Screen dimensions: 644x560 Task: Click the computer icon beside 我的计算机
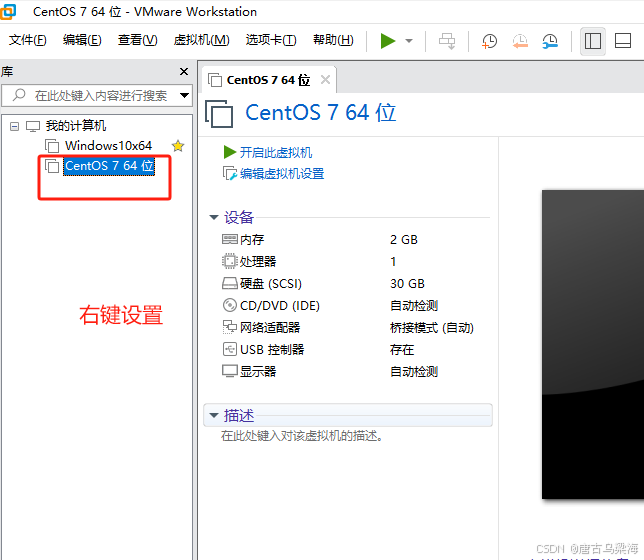[x=33, y=126]
